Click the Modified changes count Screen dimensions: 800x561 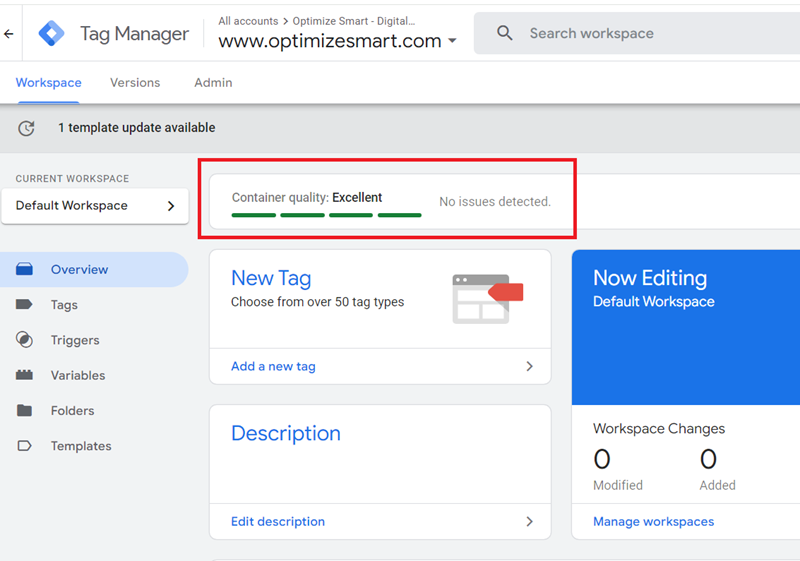pyautogui.click(x=602, y=459)
